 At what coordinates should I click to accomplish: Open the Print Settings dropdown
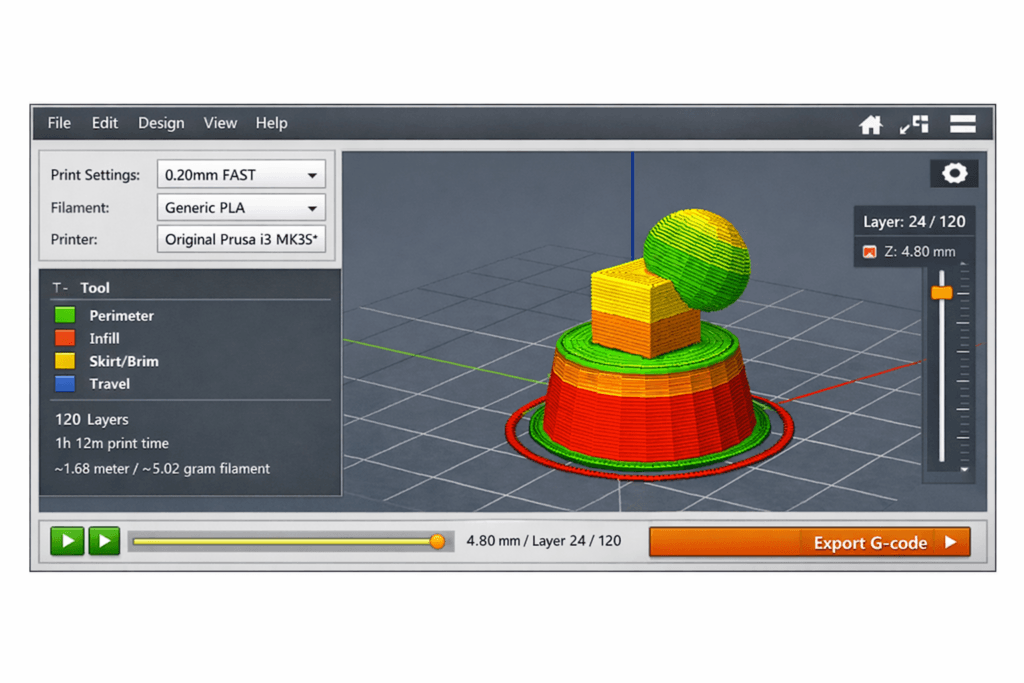pos(241,174)
